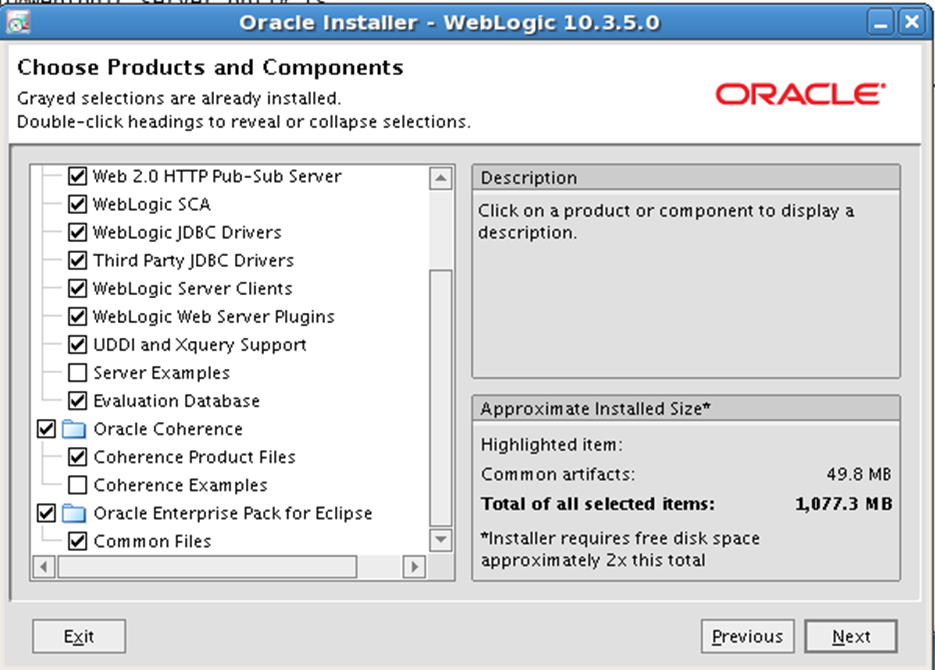Click the Oracle Coherence folder icon
935x670 pixels.
click(74, 429)
